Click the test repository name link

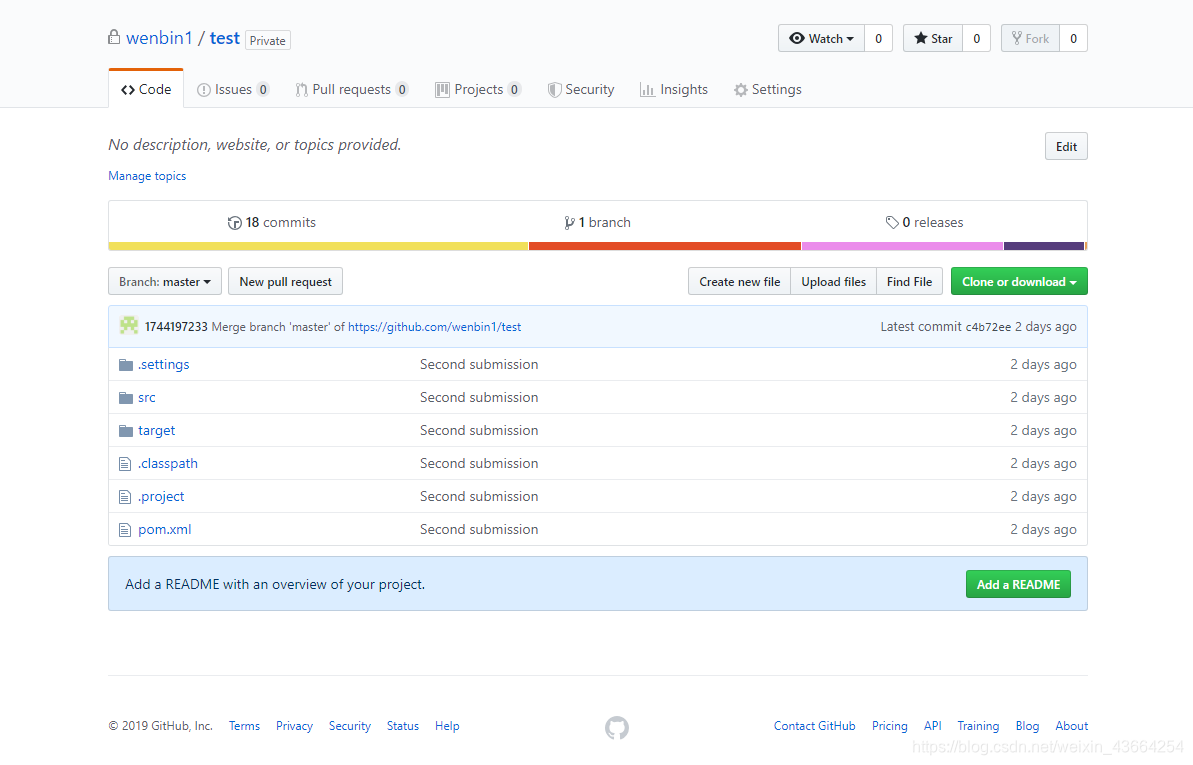(x=224, y=38)
